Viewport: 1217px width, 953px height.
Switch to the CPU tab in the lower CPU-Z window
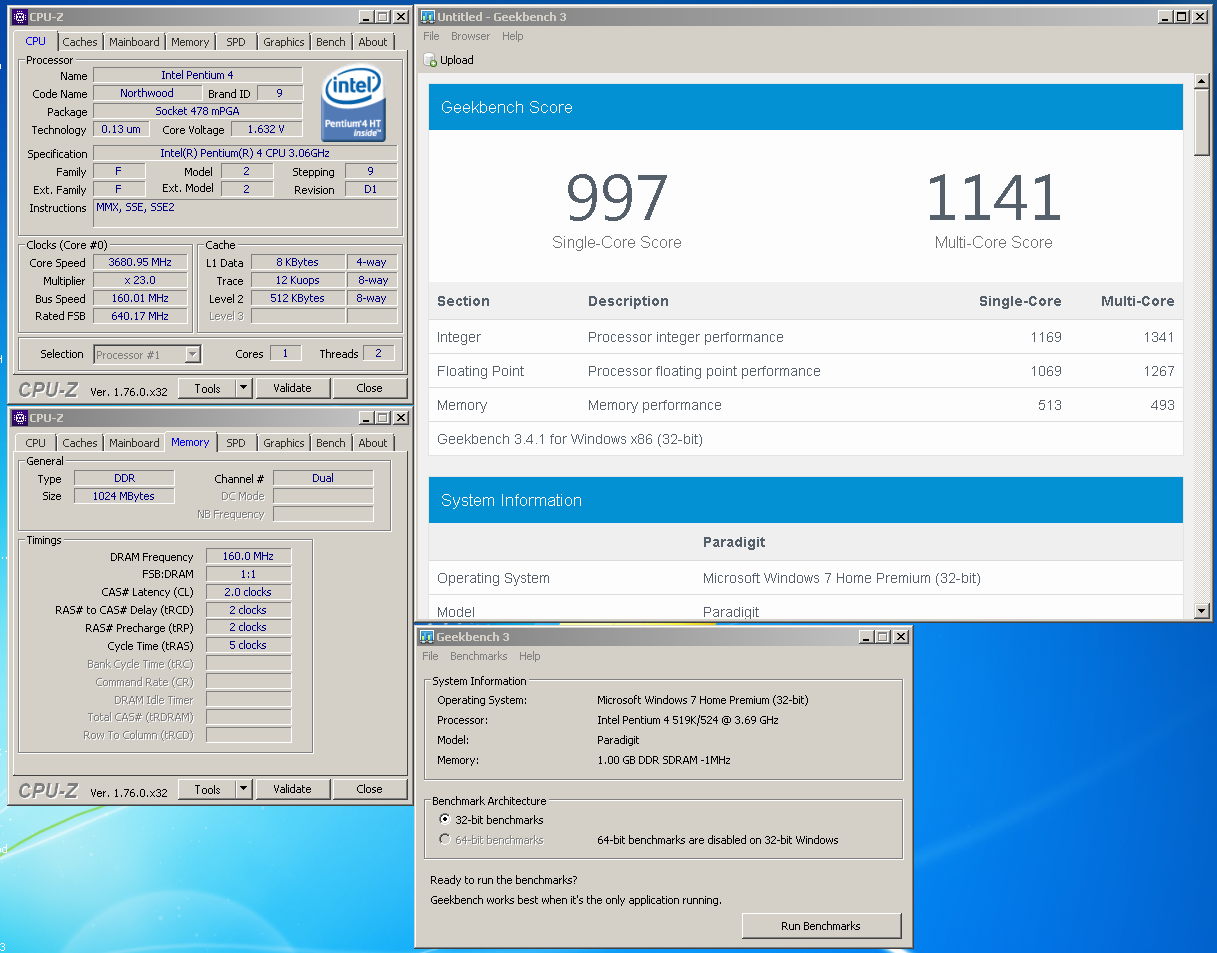(36, 443)
